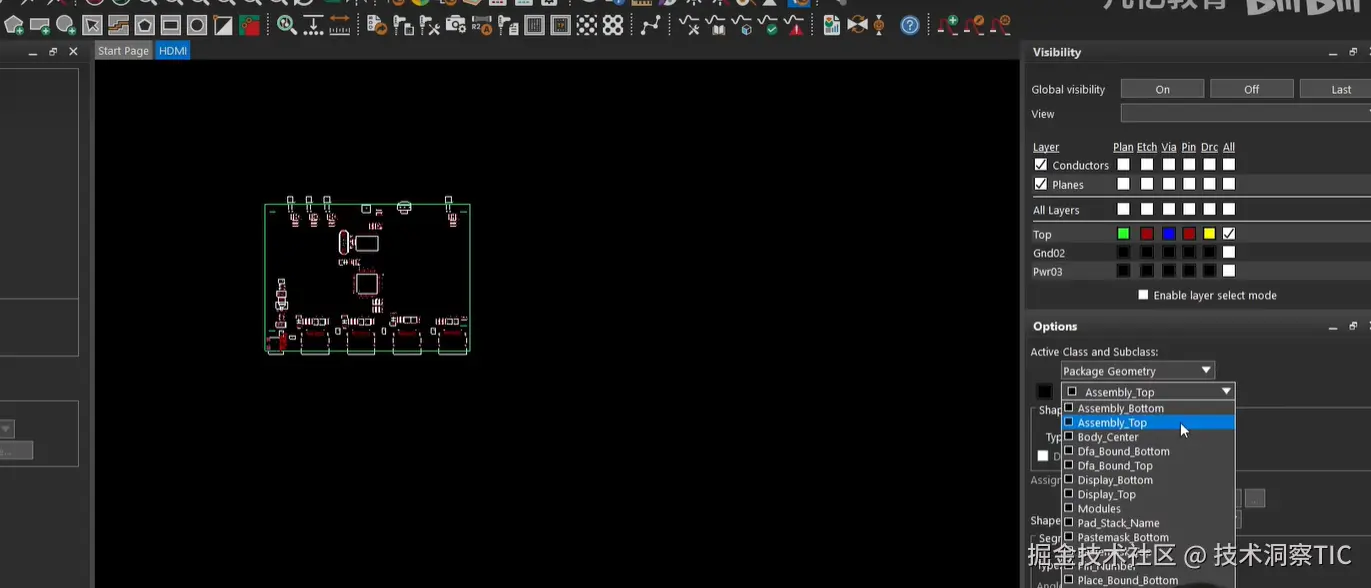This screenshot has width=1371, height=588.
Task: Click the downward arrow with dots icon
Action: (x=313, y=25)
